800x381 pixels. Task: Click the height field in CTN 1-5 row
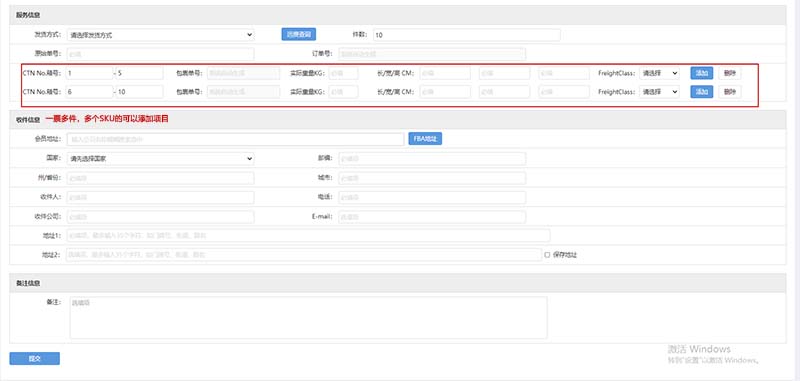pos(564,73)
